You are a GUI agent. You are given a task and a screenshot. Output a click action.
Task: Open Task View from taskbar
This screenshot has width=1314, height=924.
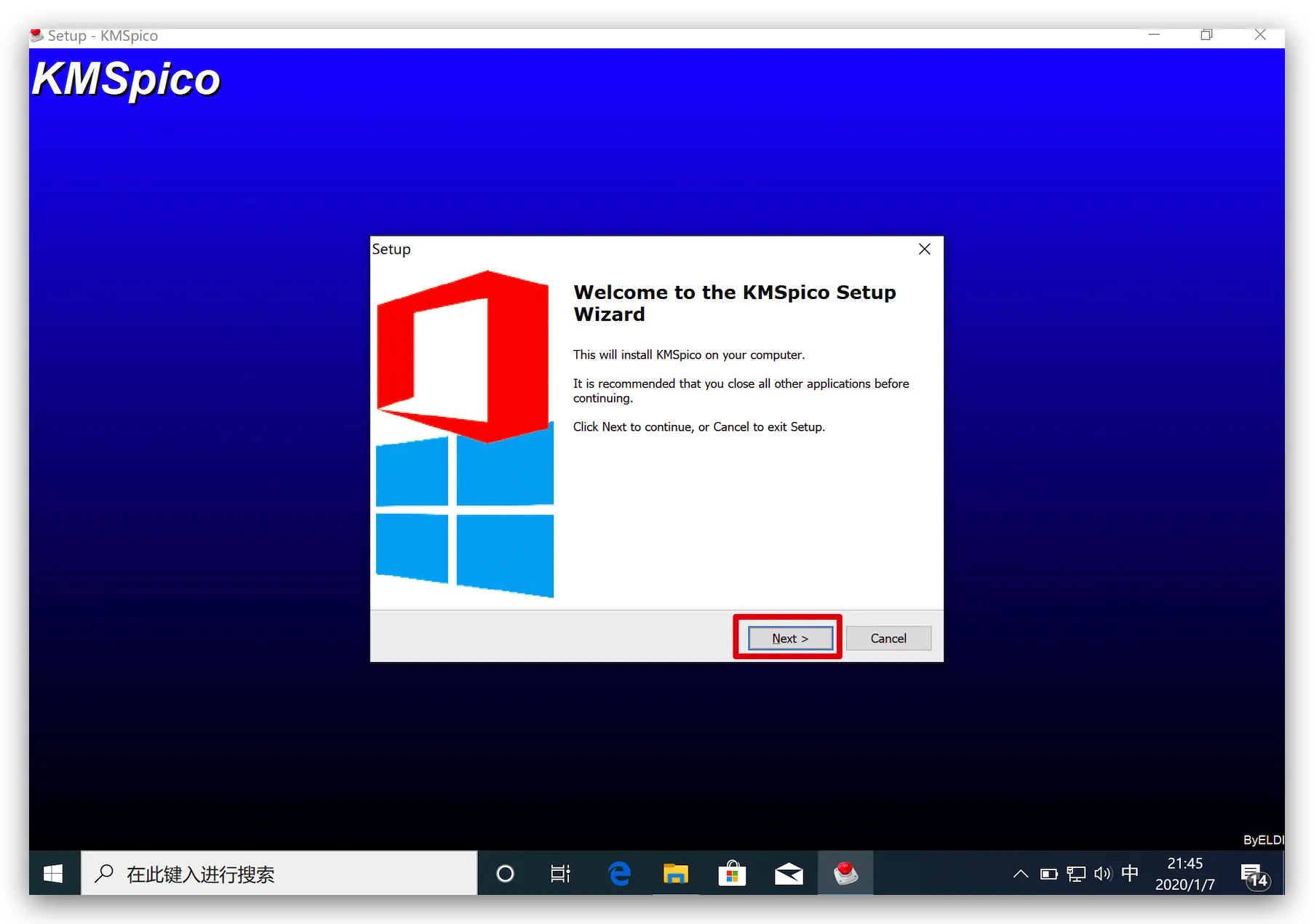(560, 873)
